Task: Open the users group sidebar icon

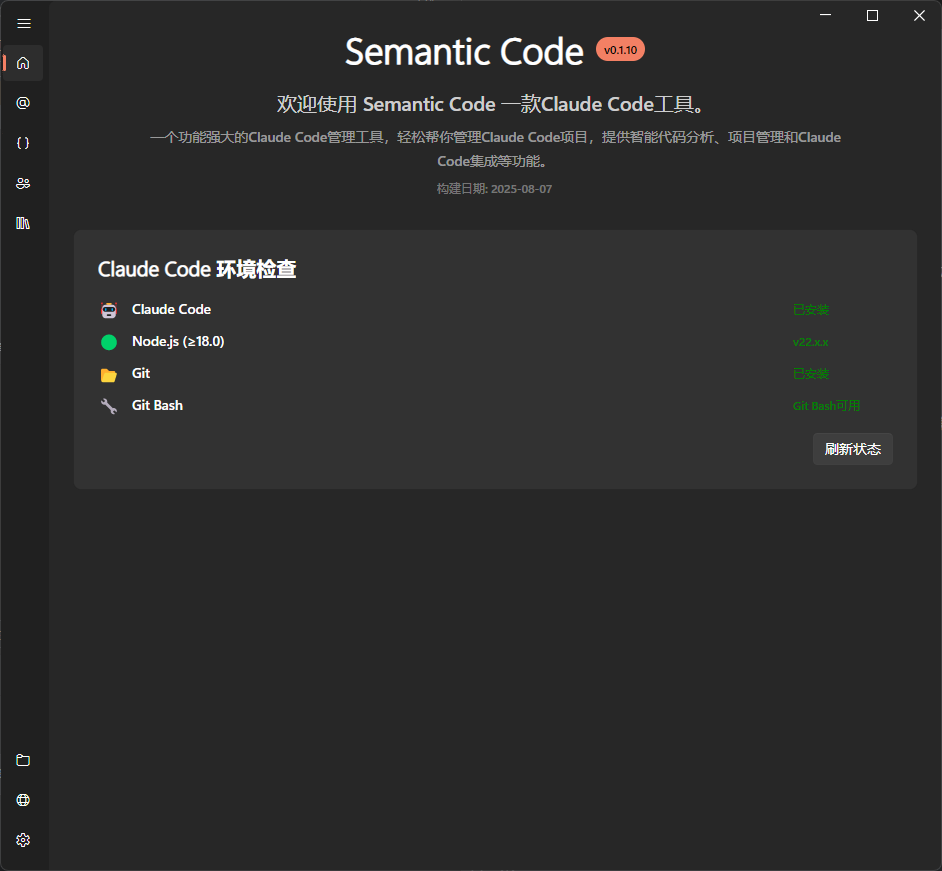Action: 23,183
